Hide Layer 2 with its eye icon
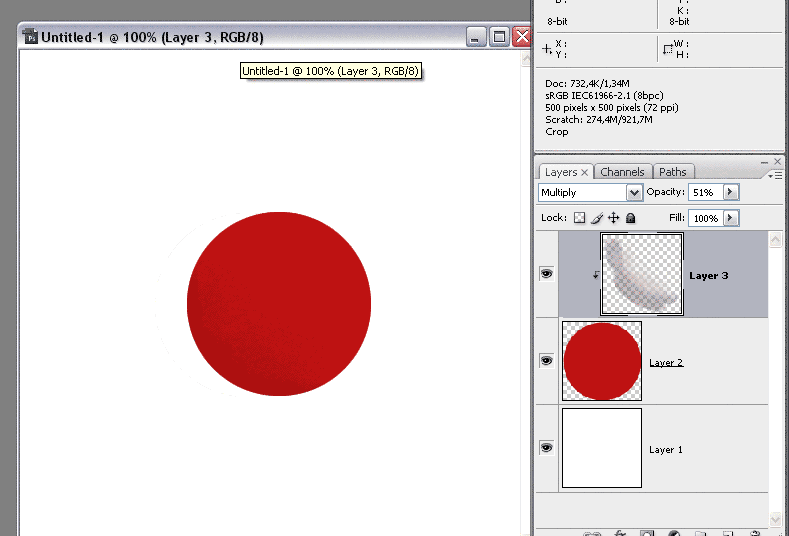 pos(546,360)
